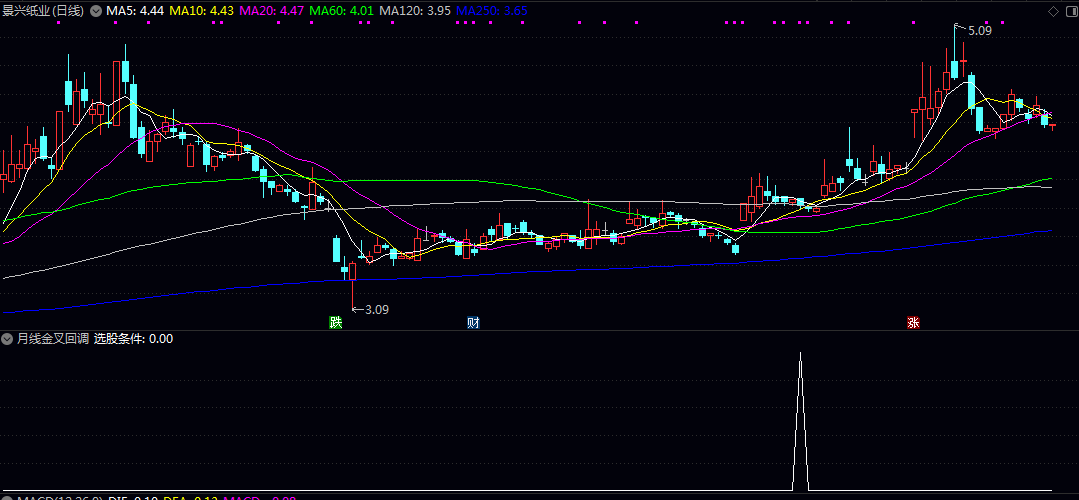Click the diamond icon at top right
The width and height of the screenshot is (1079, 500).
pyautogui.click(x=1052, y=10)
